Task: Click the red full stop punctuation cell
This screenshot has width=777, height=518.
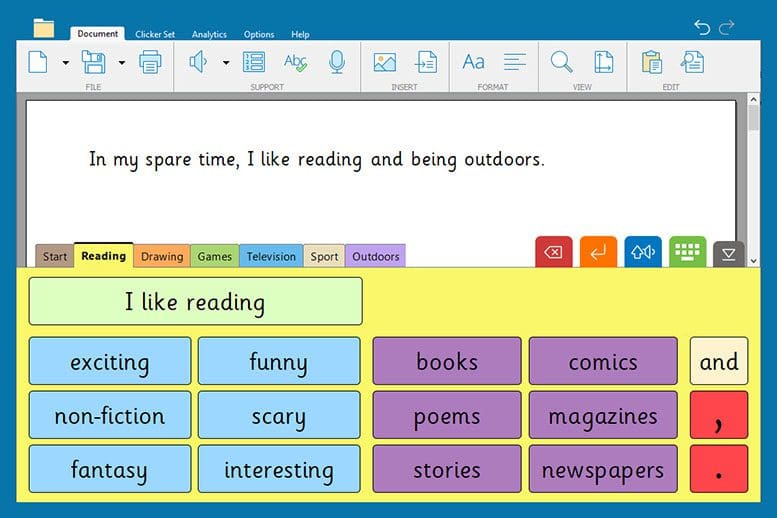Action: coord(719,469)
